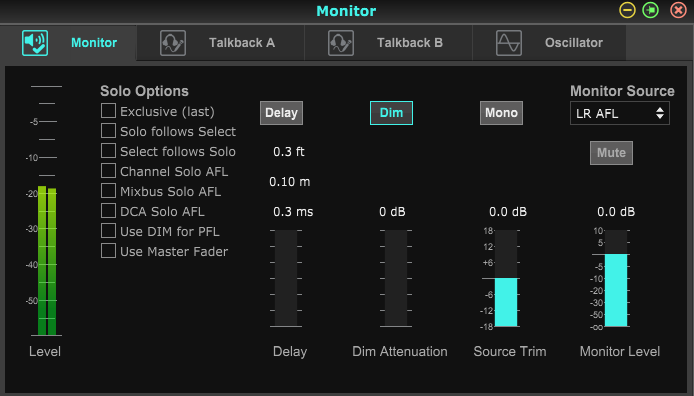Click the Monitor Level fader
The width and height of the screenshot is (694, 396).
(x=616, y=278)
